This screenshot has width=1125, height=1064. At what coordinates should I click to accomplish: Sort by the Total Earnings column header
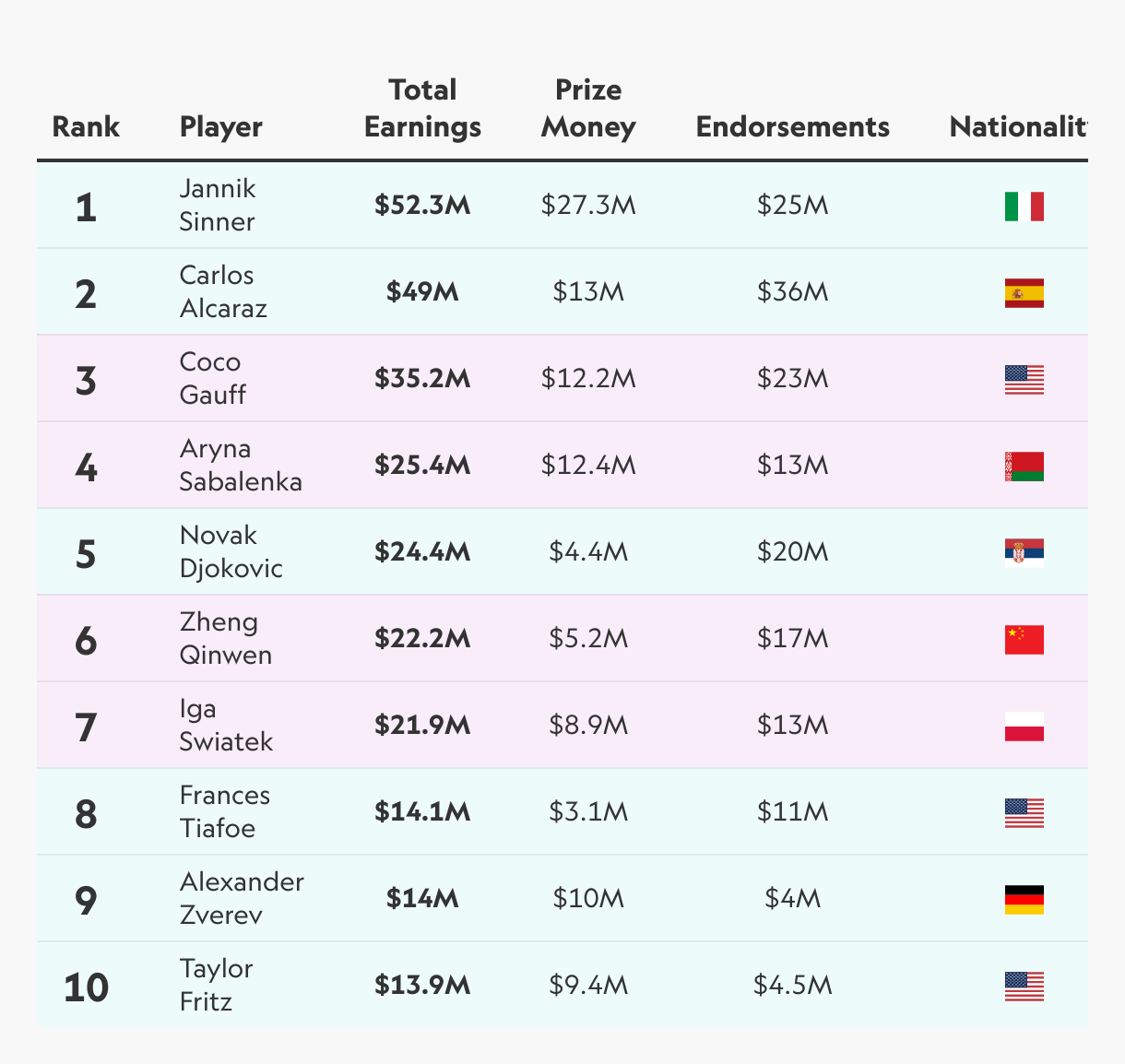(422, 108)
